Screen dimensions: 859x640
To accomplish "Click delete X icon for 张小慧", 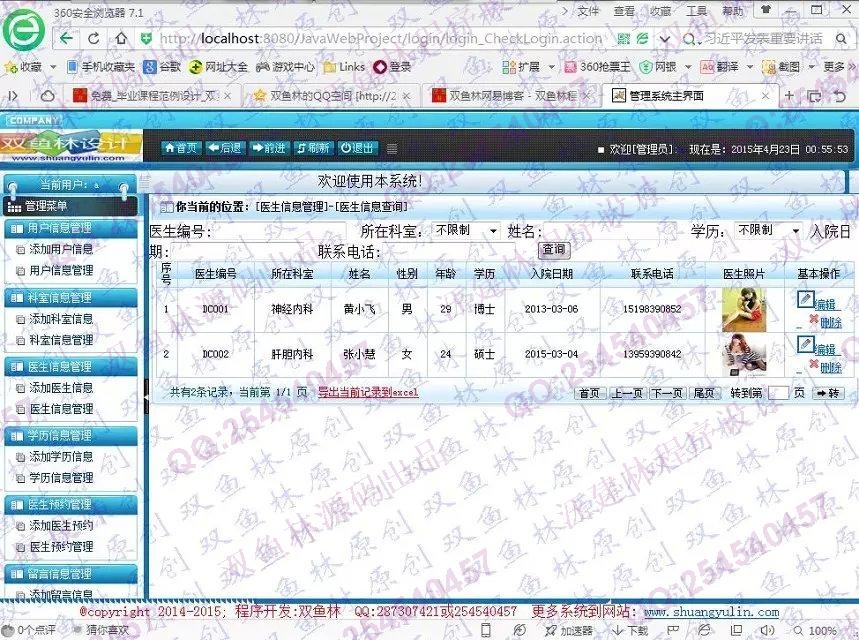I will pyautogui.click(x=814, y=364).
